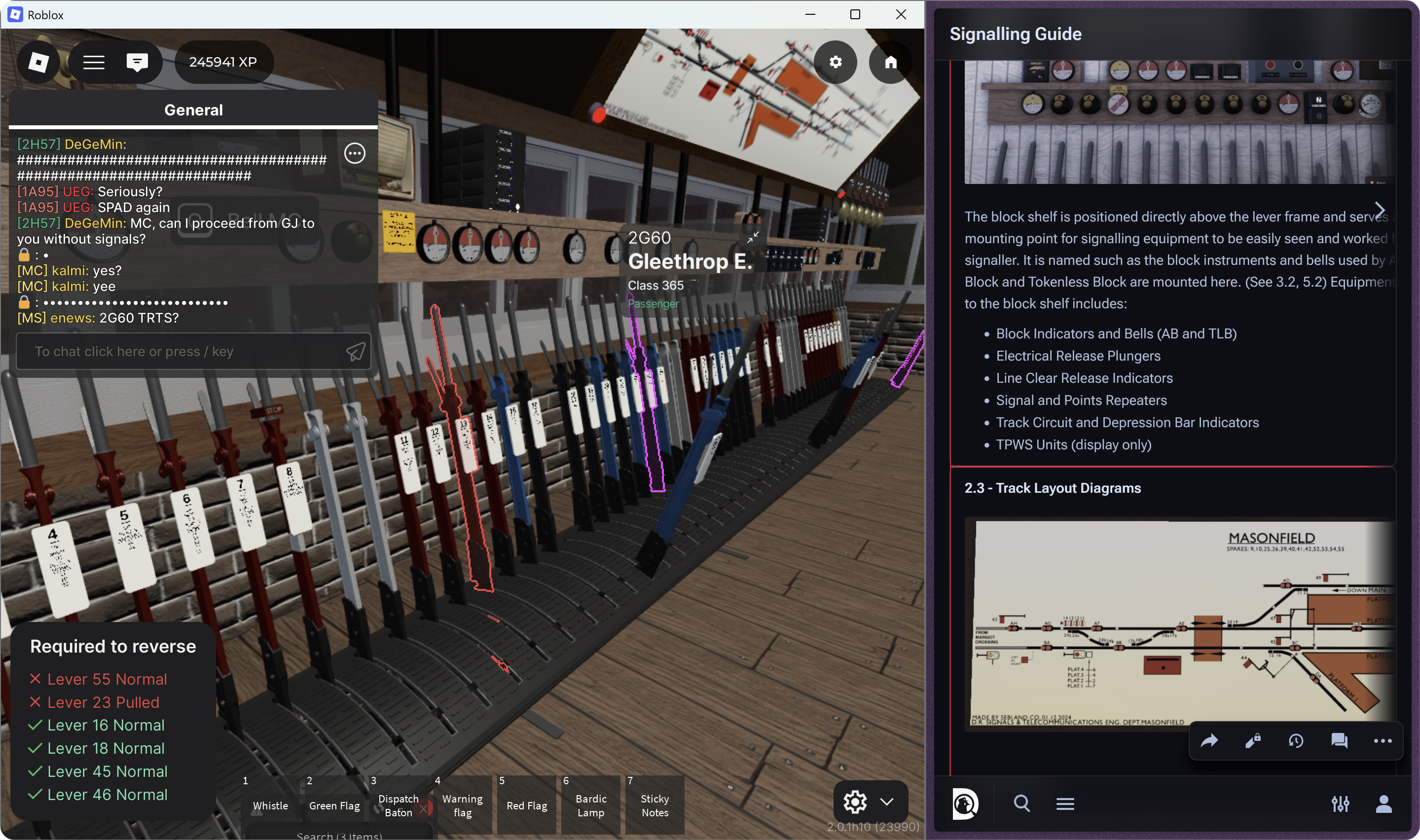Equip the Red Flag item
Screen dimensions: 1420x840
pos(526,805)
